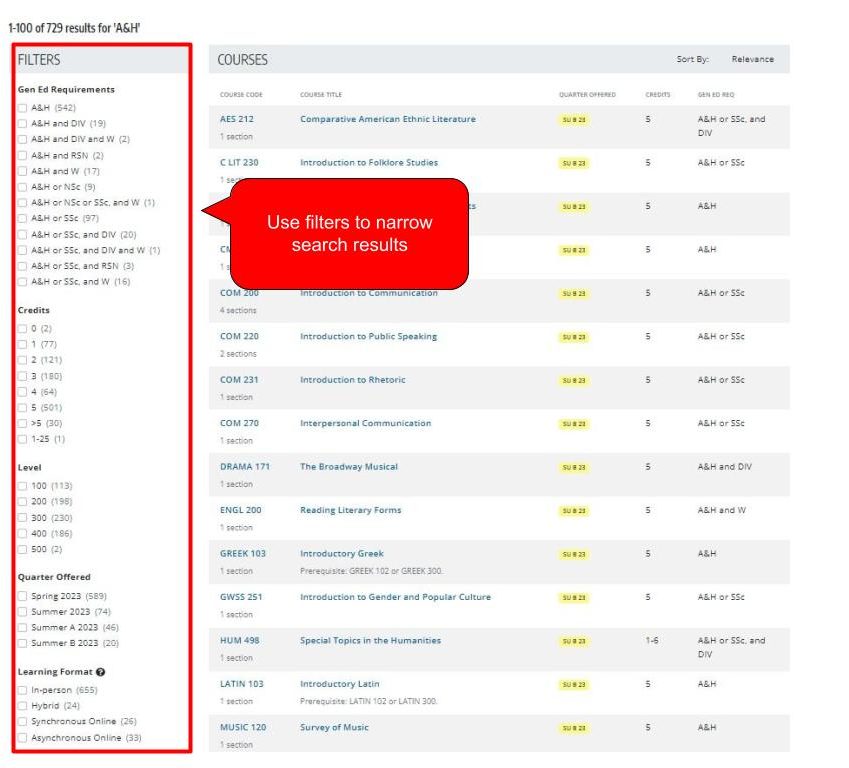The width and height of the screenshot is (849, 768).
Task: Check A&H or SSc, and RSN filter
Action: point(22,266)
